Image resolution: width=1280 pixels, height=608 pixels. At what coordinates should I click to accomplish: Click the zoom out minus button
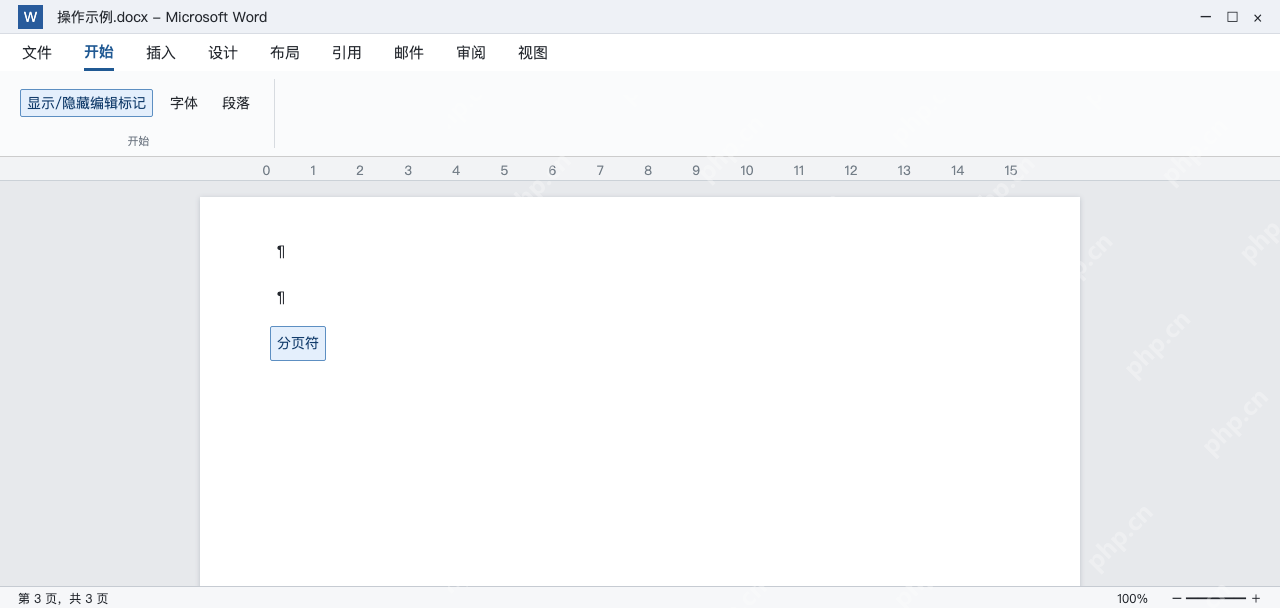click(1177, 598)
